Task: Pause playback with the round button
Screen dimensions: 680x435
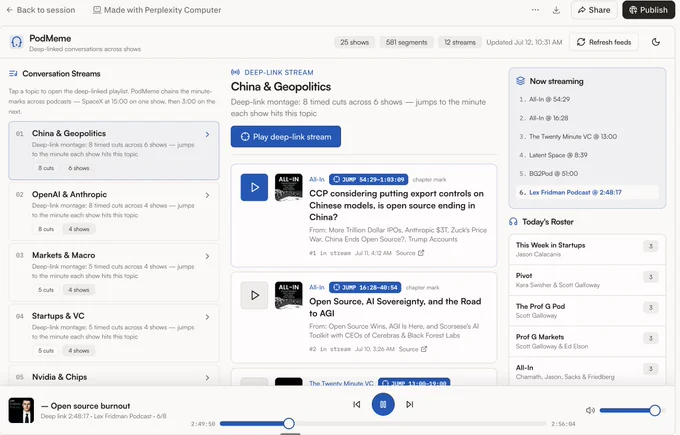Action: click(383, 404)
